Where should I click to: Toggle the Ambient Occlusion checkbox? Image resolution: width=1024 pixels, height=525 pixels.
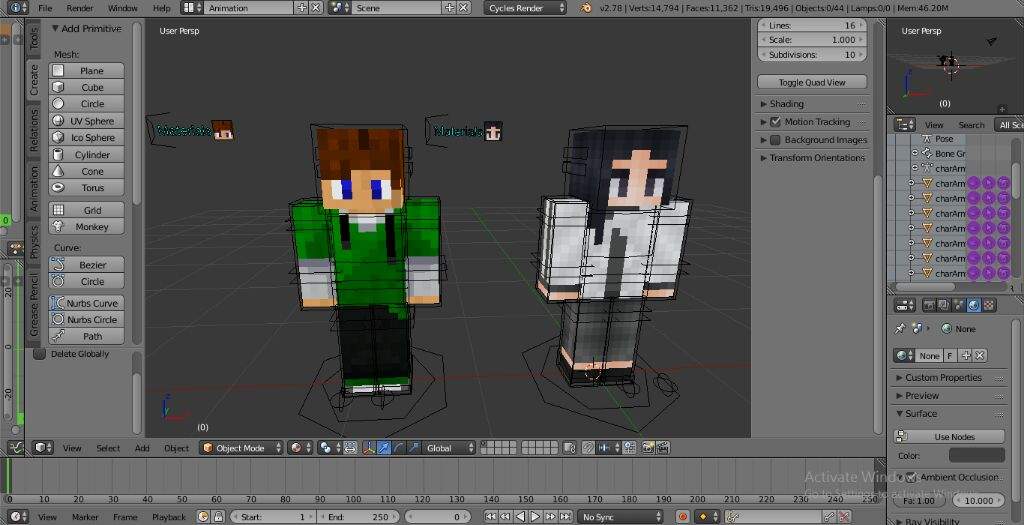click(x=912, y=477)
